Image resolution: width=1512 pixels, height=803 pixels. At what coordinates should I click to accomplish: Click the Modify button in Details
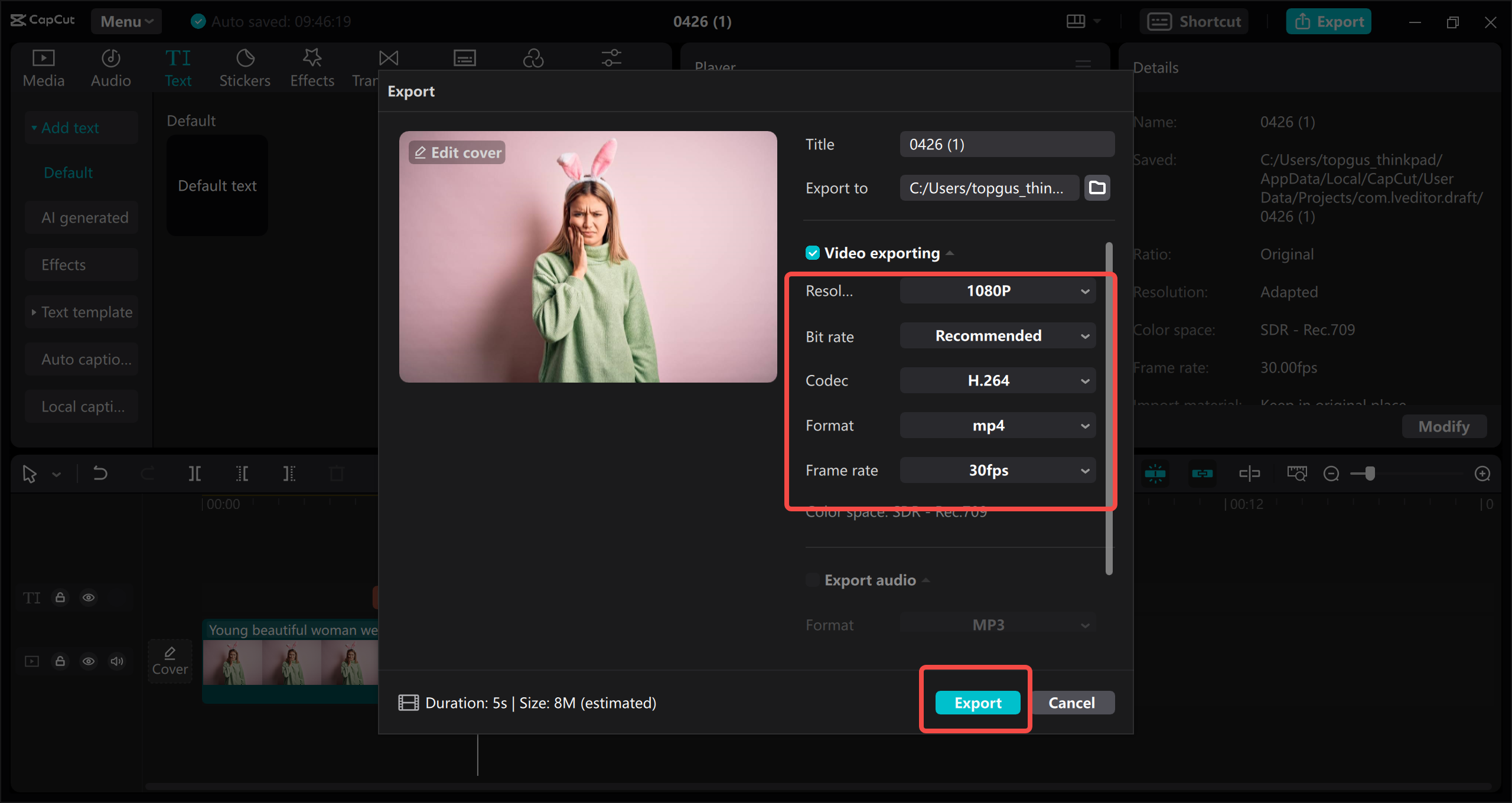[1444, 426]
